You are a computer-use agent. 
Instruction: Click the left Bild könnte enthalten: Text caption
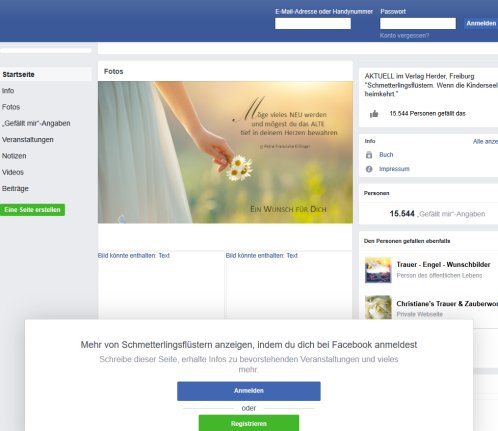[x=134, y=256]
